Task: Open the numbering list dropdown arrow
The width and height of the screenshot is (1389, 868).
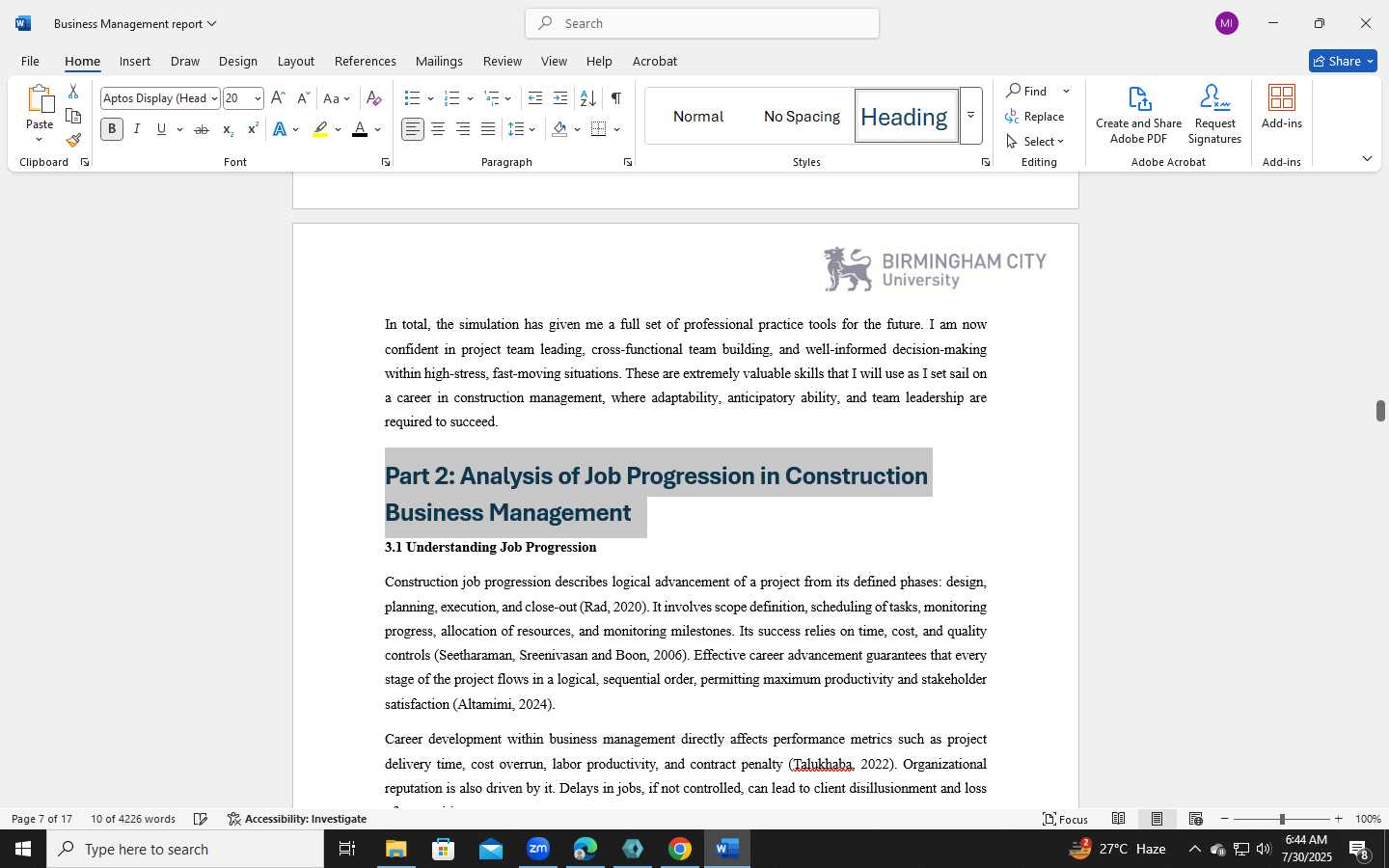Action: [470, 98]
